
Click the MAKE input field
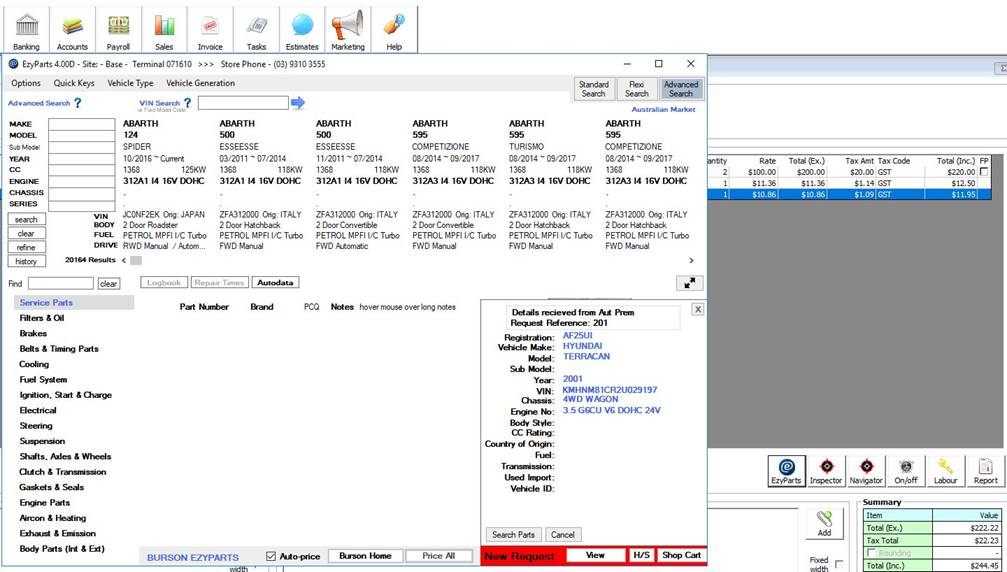pos(82,124)
